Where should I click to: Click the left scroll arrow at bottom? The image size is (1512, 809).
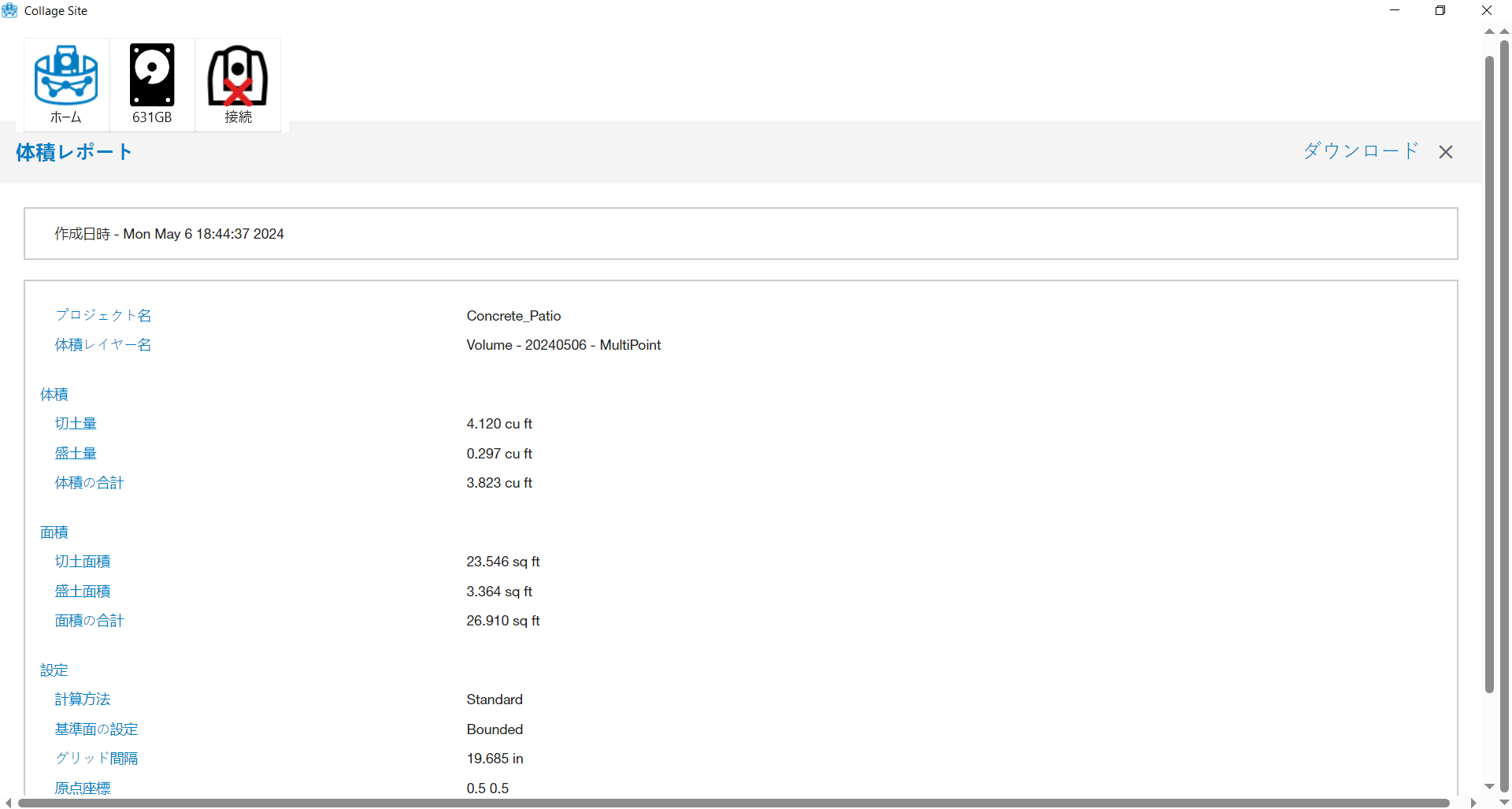[8, 803]
